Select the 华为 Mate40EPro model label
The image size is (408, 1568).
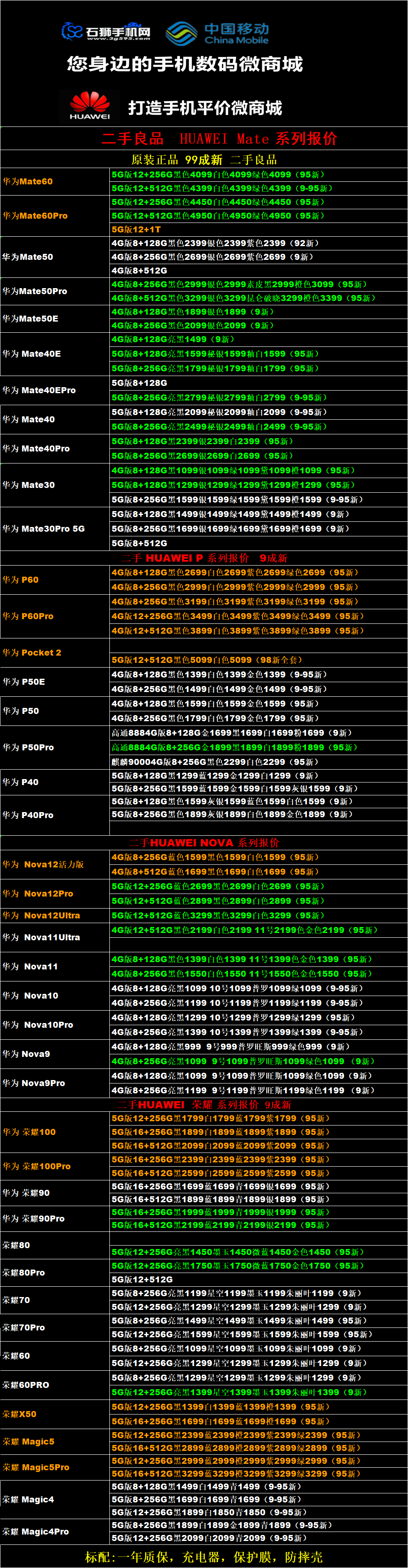click(39, 390)
